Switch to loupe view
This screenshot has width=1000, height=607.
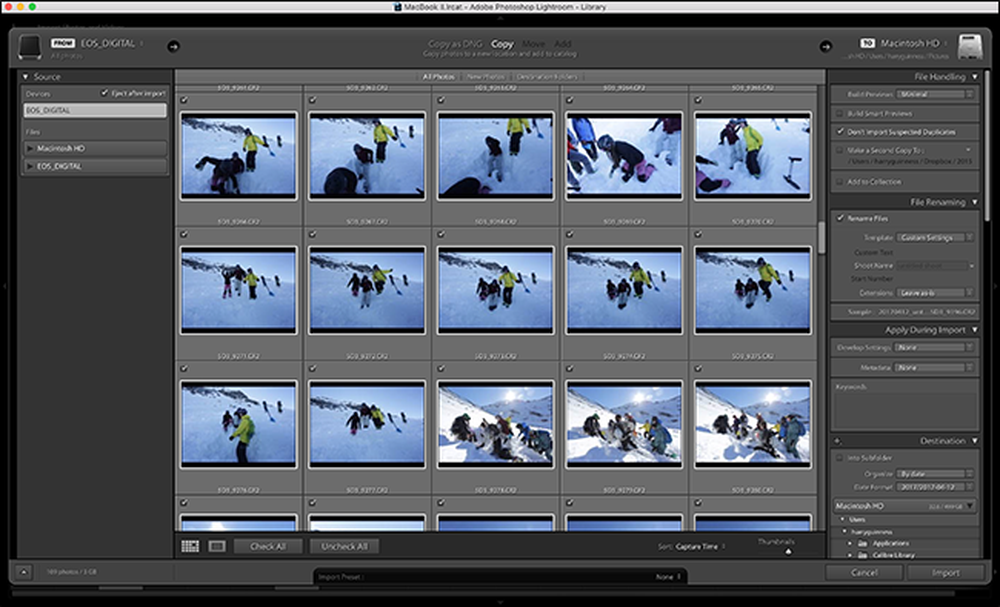tap(217, 546)
